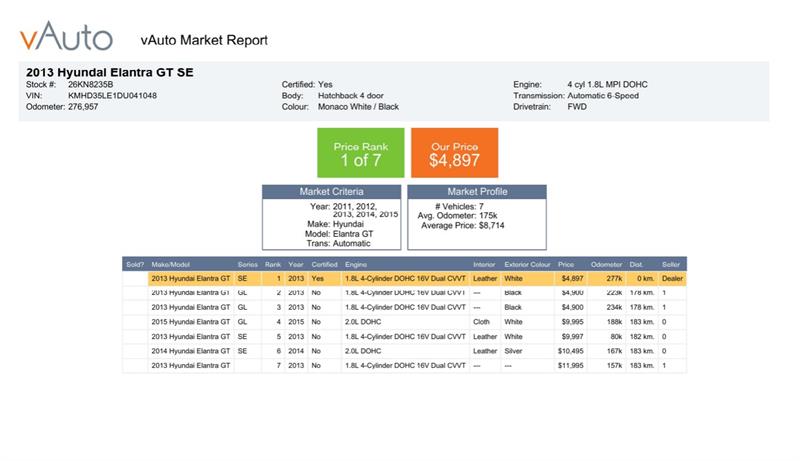Click the Certified: Yes field
The image size is (800, 461).
[x=307, y=85]
